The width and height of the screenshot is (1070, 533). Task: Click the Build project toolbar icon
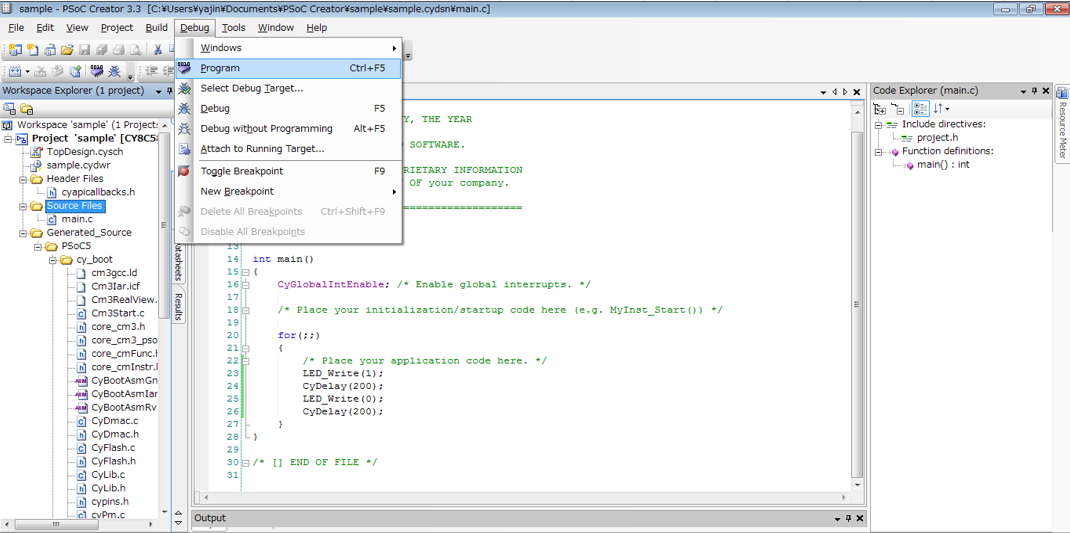click(14, 70)
